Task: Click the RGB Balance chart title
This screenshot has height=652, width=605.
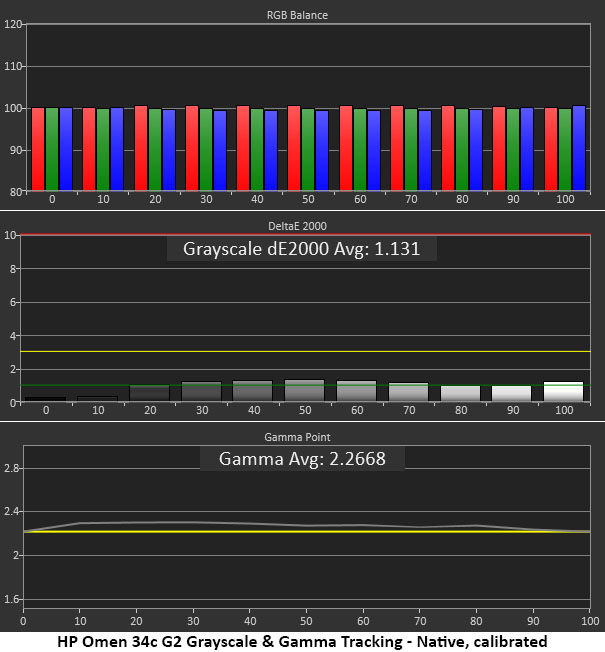Action: (x=297, y=15)
